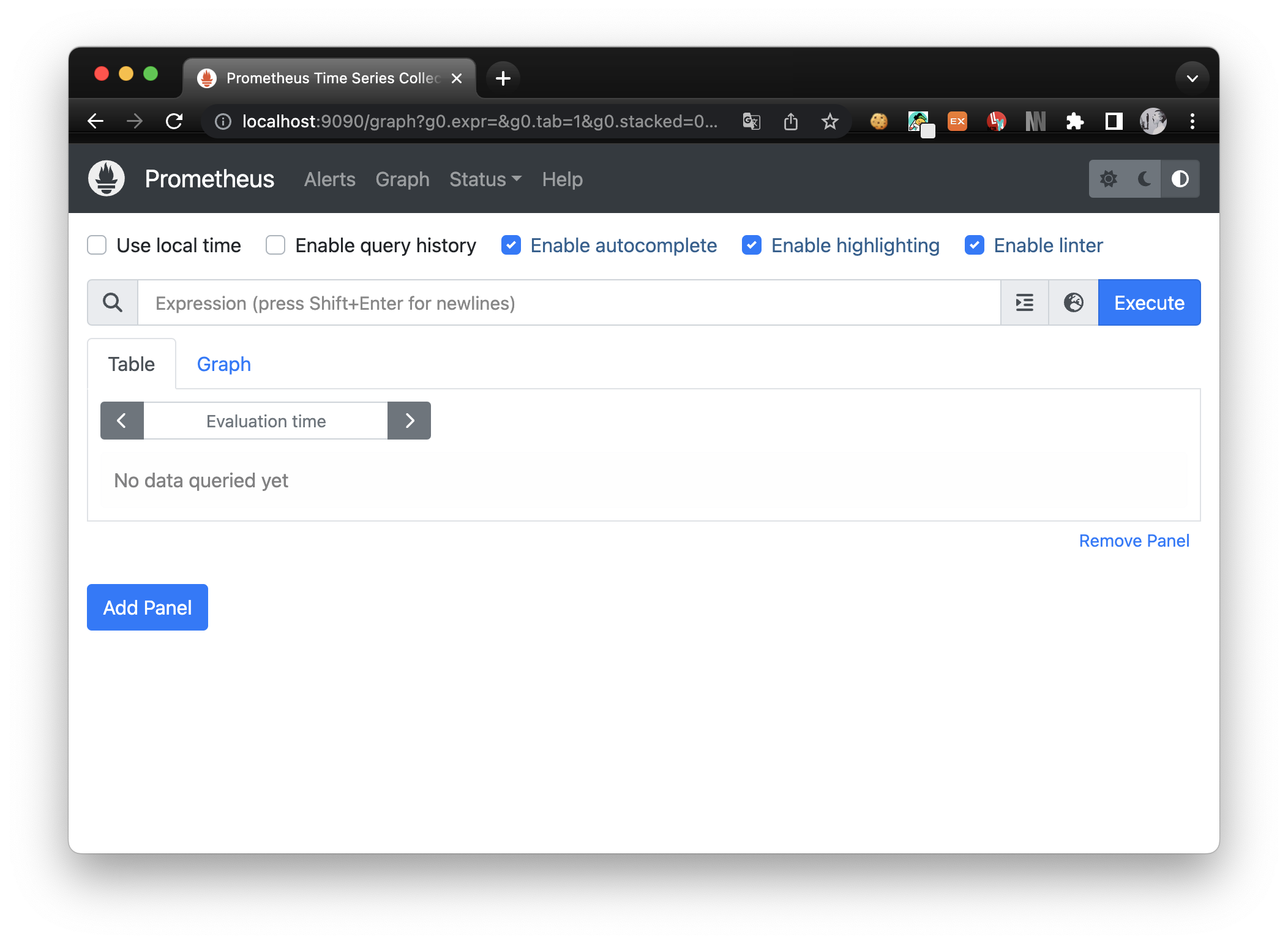Click the magnifier icon beside expression
Image resolution: width=1288 pixels, height=944 pixels.
pos(113,302)
